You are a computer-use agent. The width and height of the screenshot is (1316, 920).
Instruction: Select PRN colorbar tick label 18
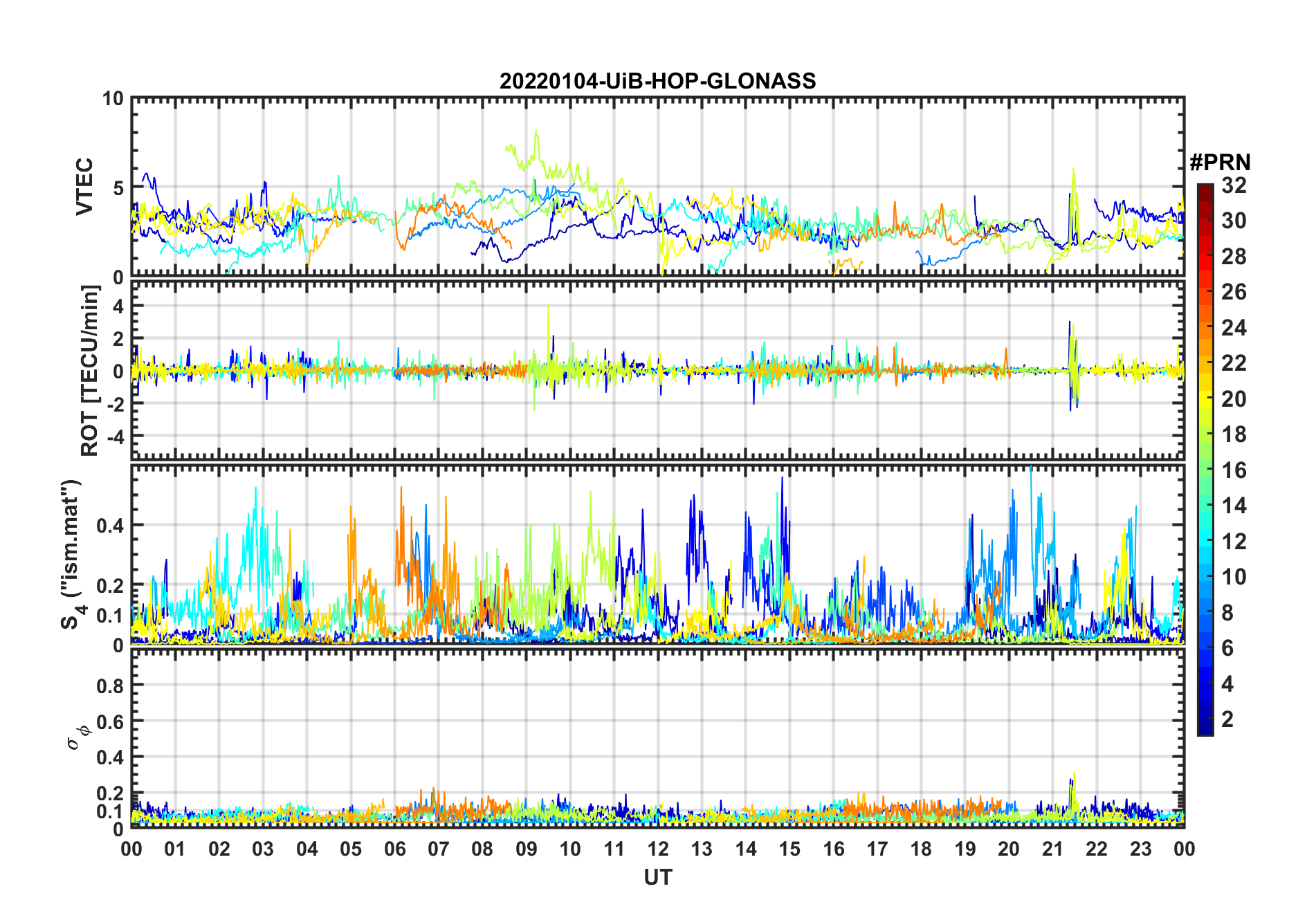pos(1234,434)
